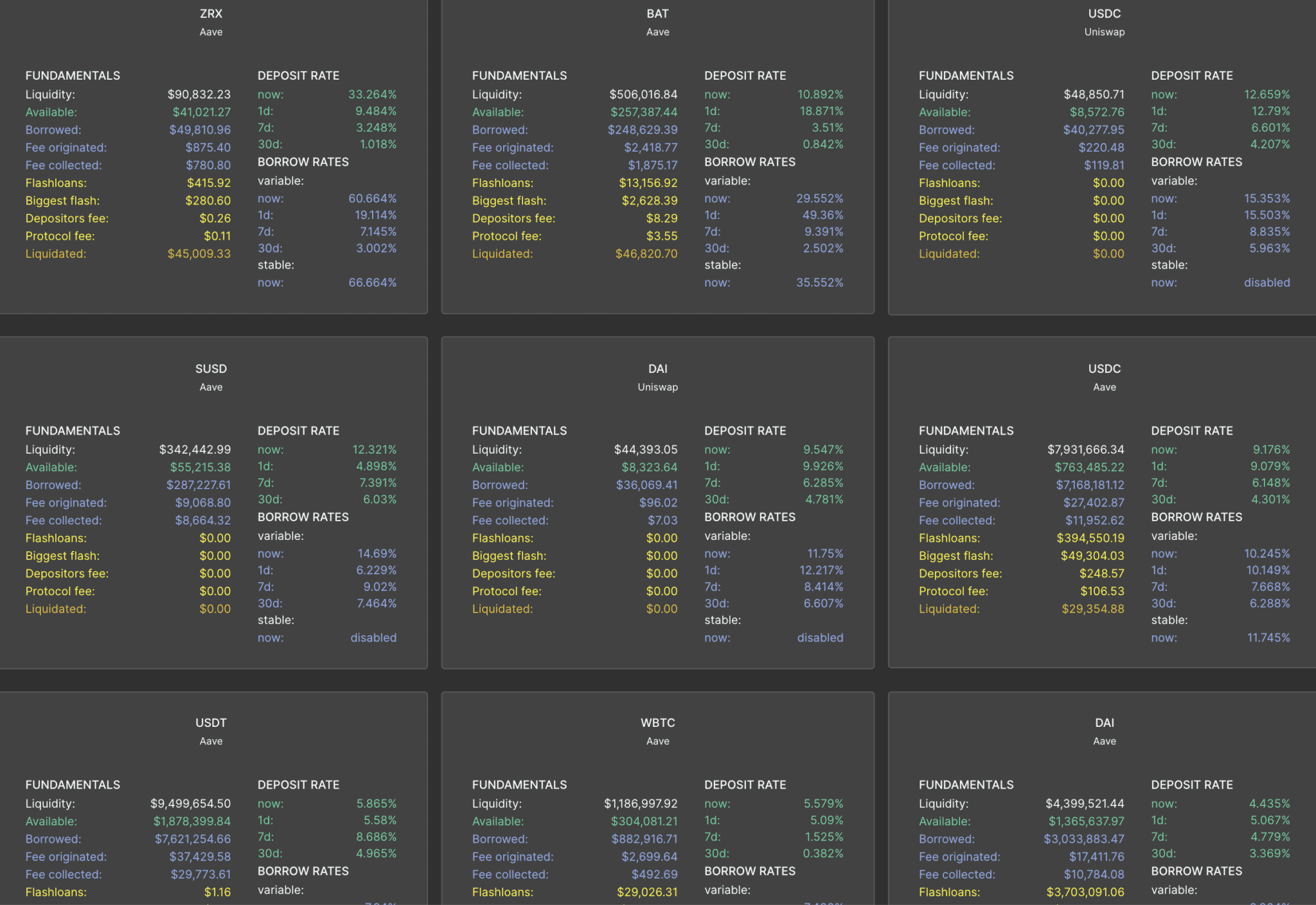This screenshot has width=1316, height=905.
Task: Click USDT flashloans value $1.16
Action: [x=217, y=893]
